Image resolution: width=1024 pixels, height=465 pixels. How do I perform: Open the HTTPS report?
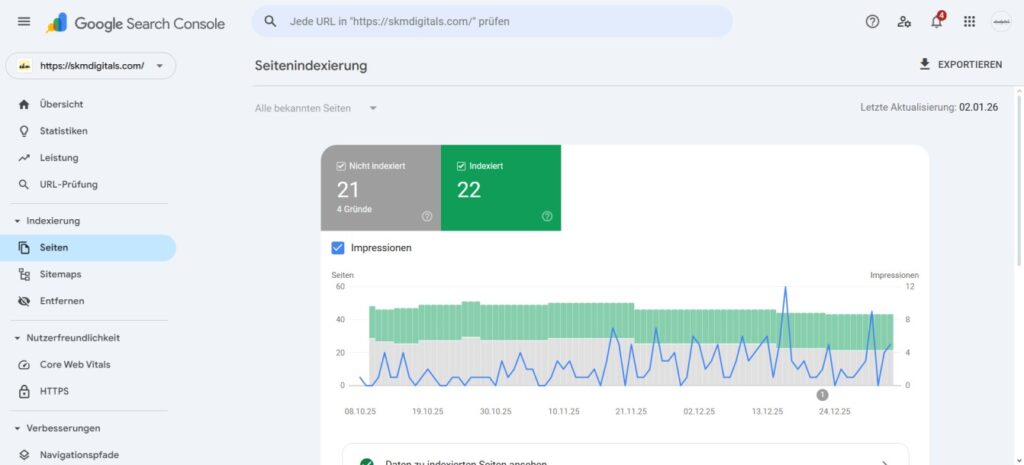[88, 392]
